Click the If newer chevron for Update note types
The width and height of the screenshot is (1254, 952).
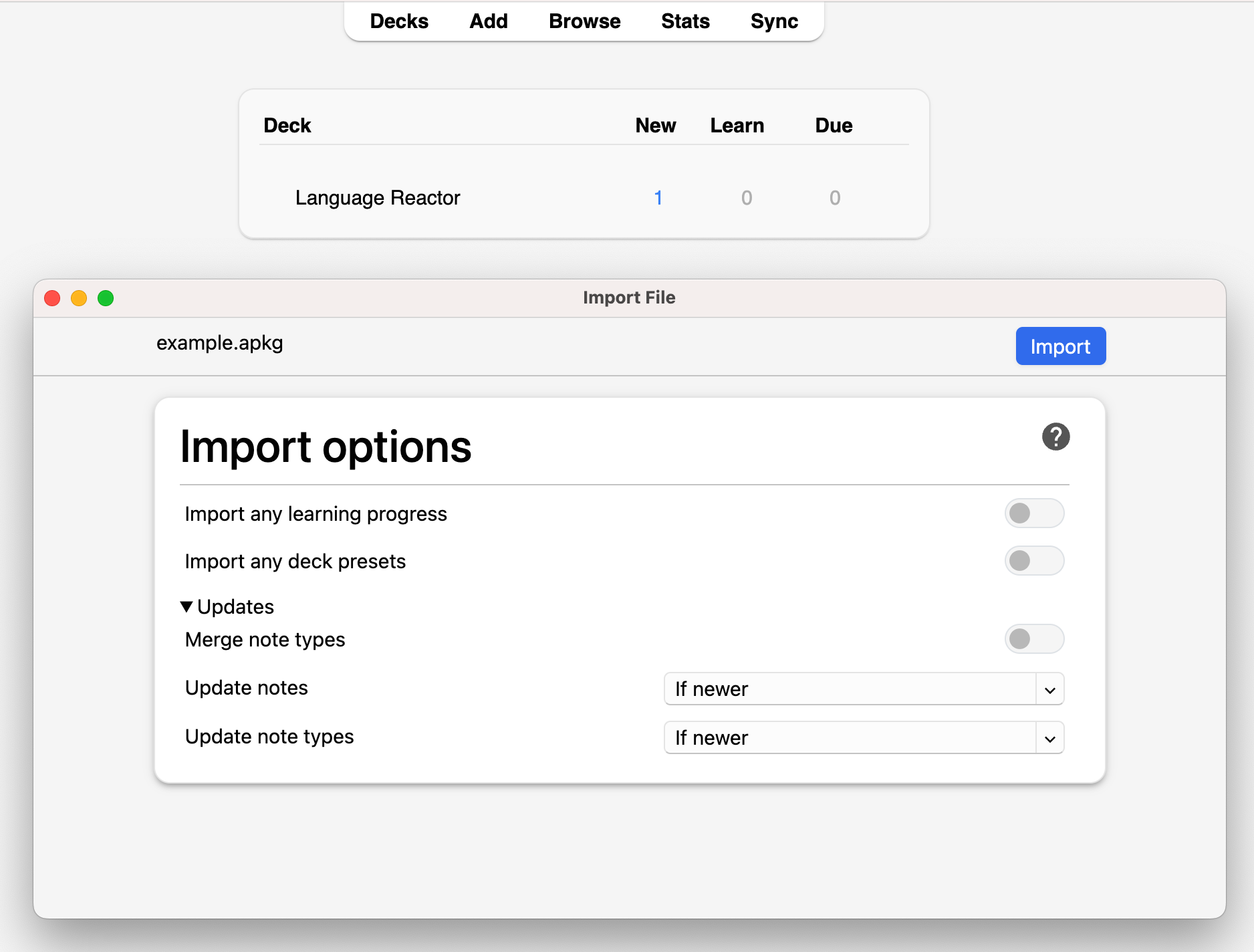[x=1049, y=737]
